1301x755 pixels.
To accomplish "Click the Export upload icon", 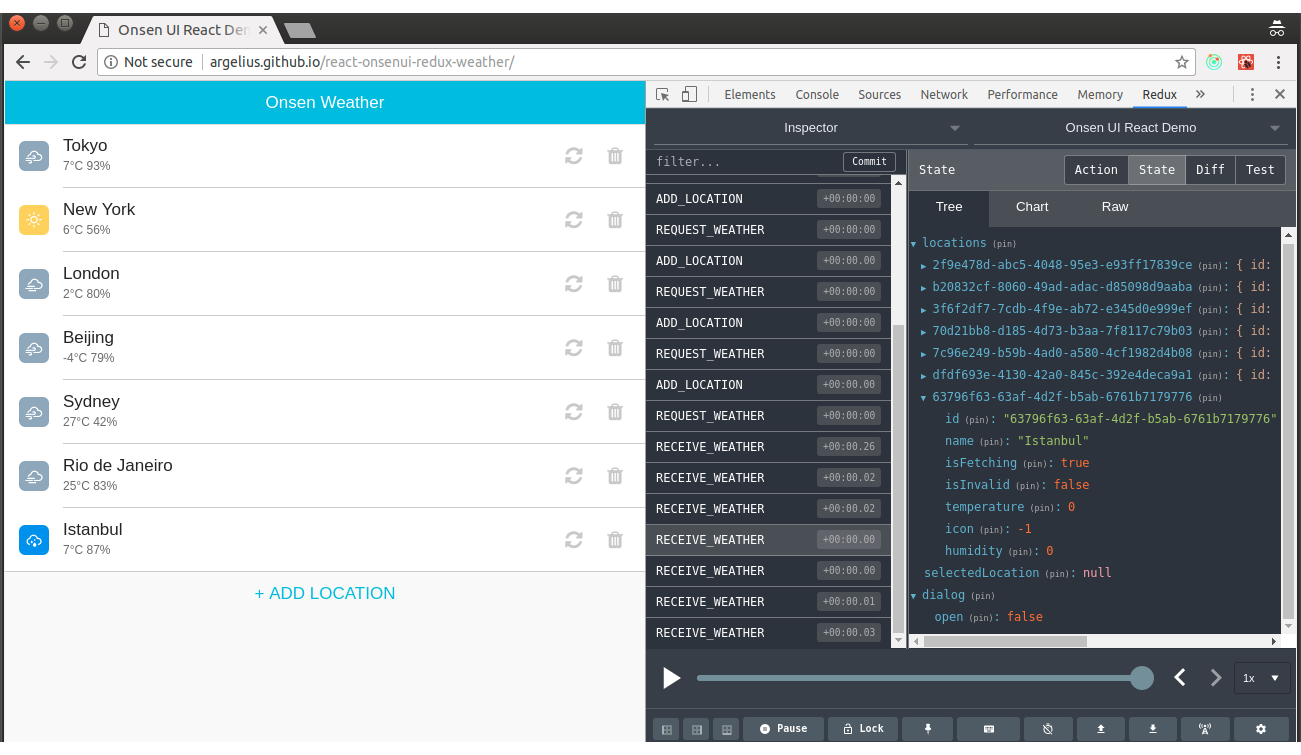I will (x=1101, y=729).
